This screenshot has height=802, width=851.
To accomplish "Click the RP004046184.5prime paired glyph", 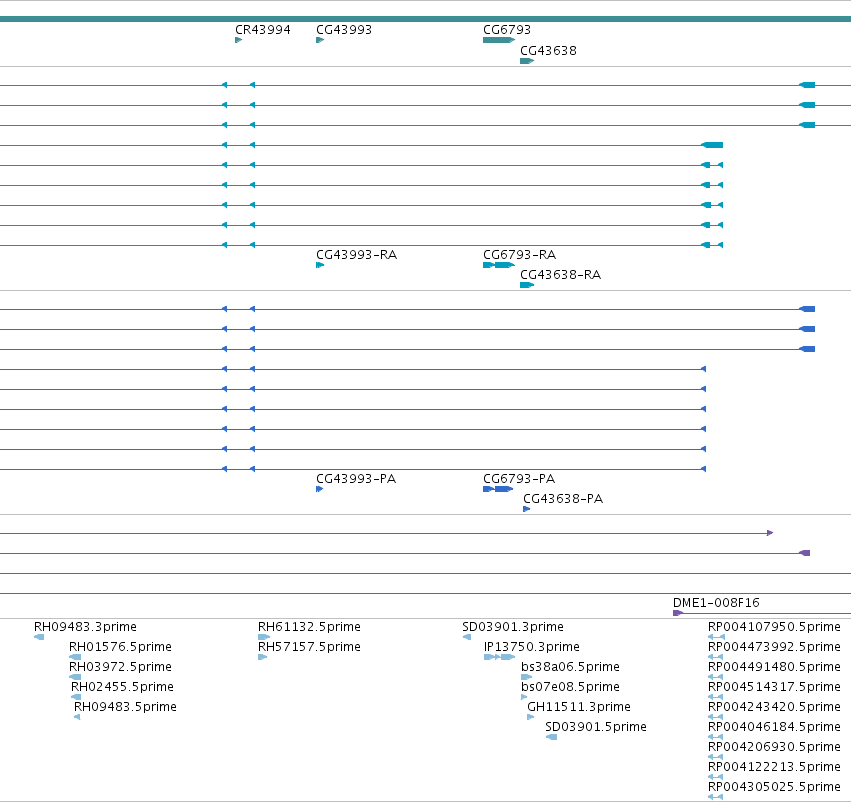I will [715, 737].
